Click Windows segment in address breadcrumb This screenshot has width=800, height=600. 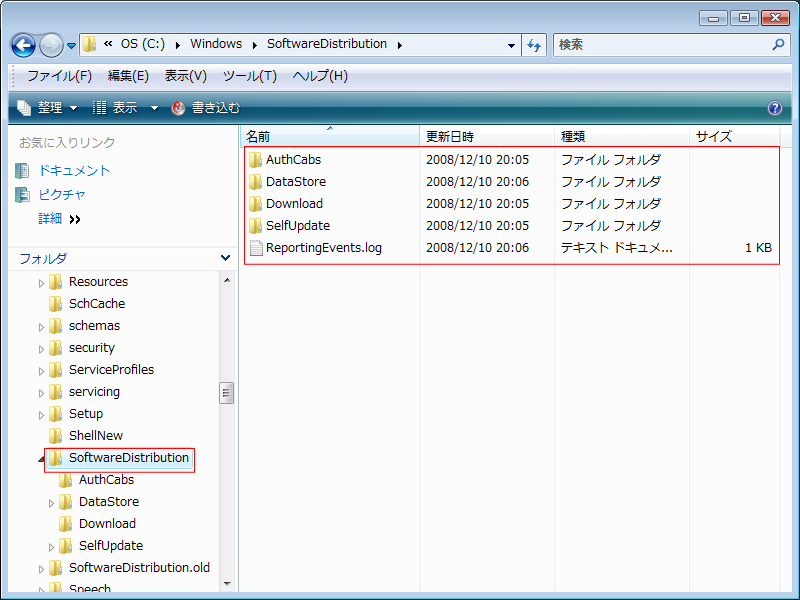216,44
